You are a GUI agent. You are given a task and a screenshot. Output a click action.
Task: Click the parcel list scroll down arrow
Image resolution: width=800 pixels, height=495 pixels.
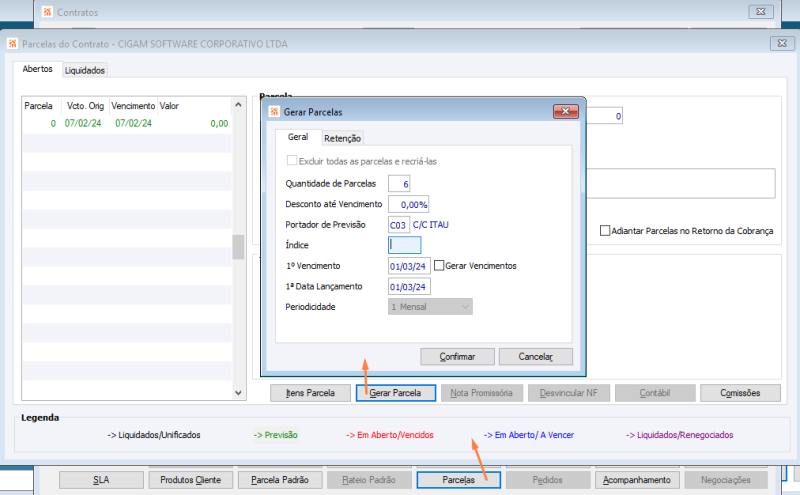[238, 393]
